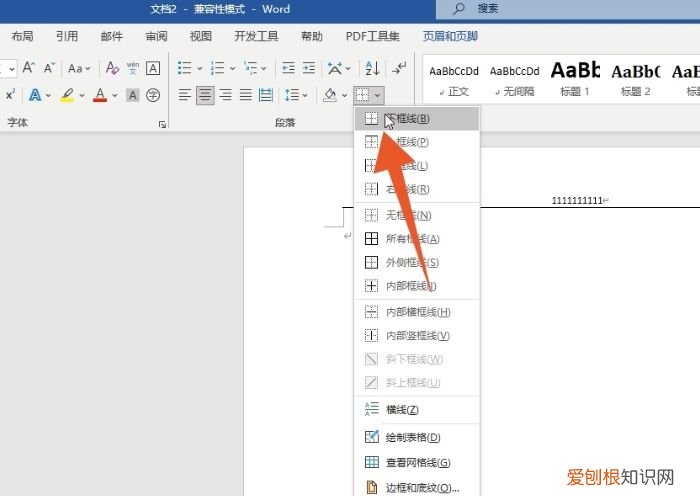Click the Clear All Formatting icon
Viewport: 700px width, 496px height.
point(112,68)
